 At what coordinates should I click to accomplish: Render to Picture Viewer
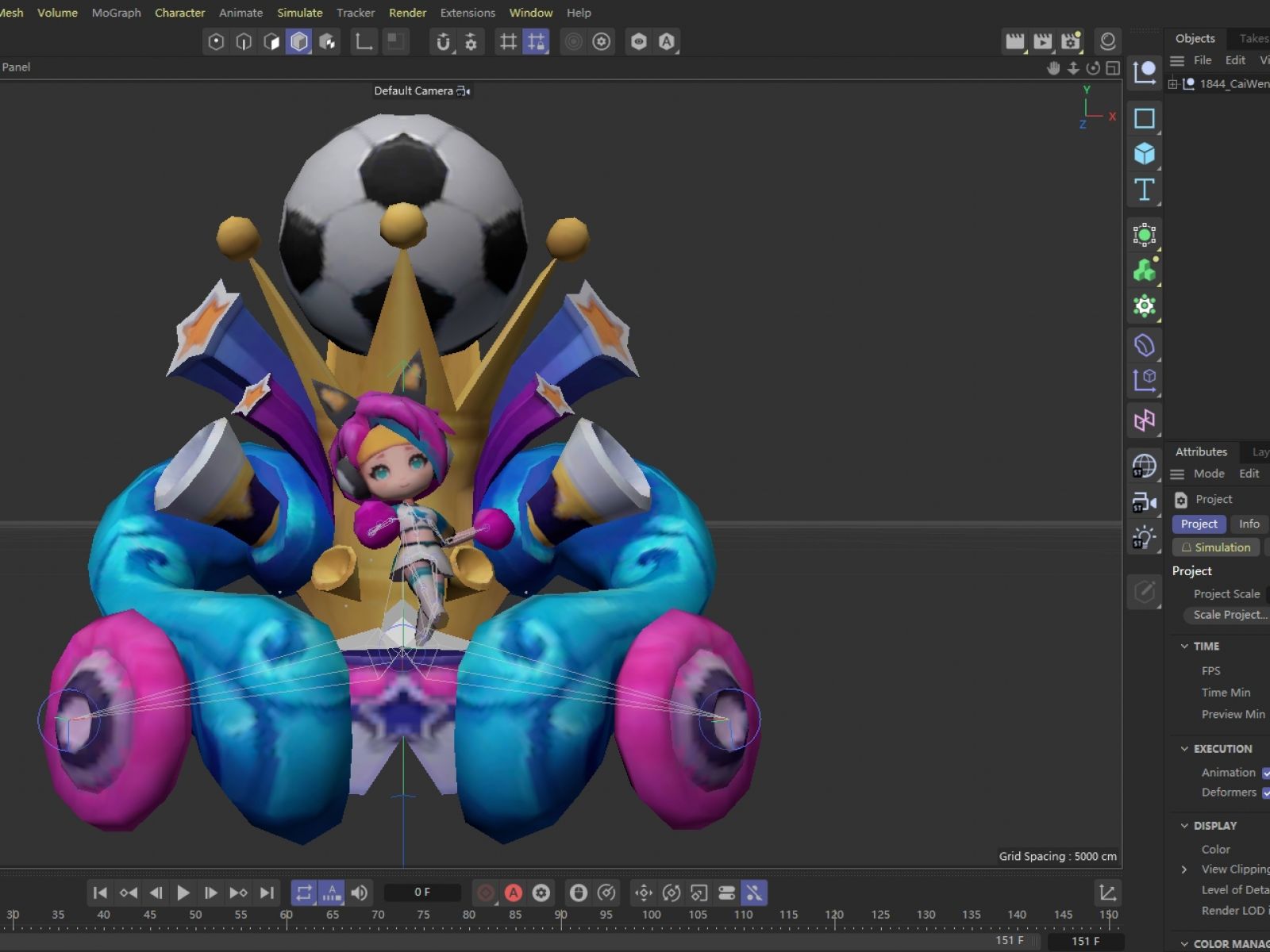pos(1042,41)
